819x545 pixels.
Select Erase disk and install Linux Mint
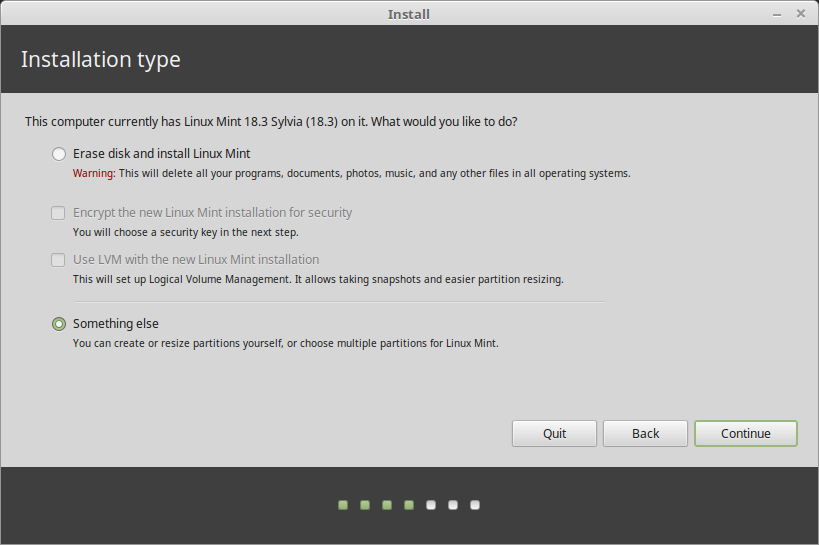pos(58,154)
